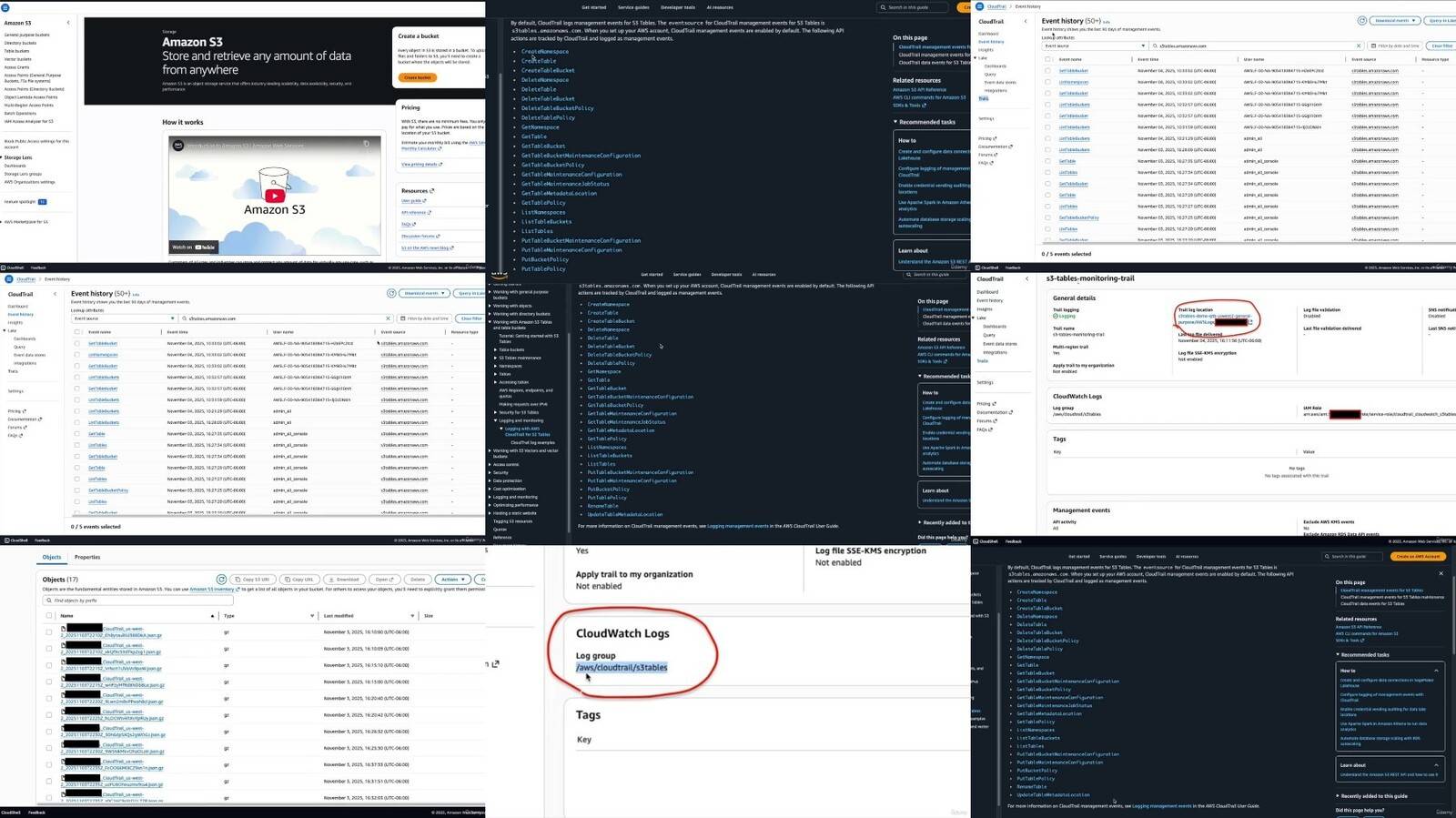Screen dimensions: 1456x818
Task: Open Trails in the middle-left CloudTrail sidebar
Action: pos(13,371)
